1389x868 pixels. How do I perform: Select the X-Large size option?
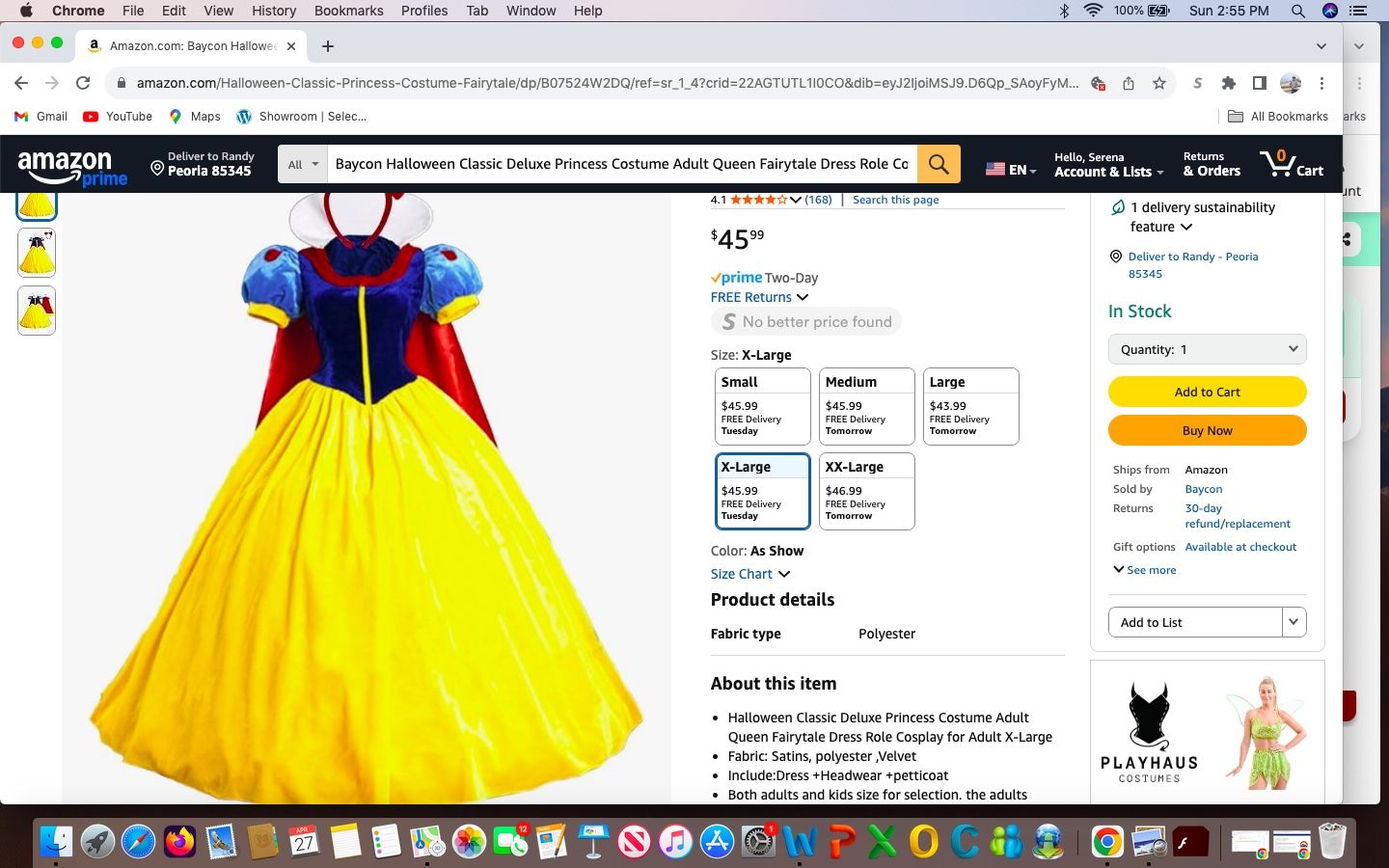[762, 491]
